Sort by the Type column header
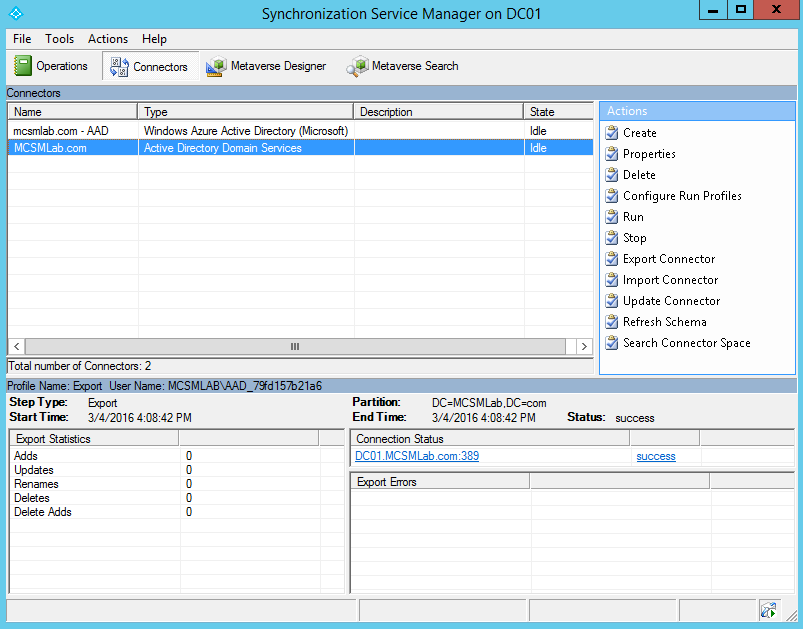The height and width of the screenshot is (629, 803). [246, 112]
